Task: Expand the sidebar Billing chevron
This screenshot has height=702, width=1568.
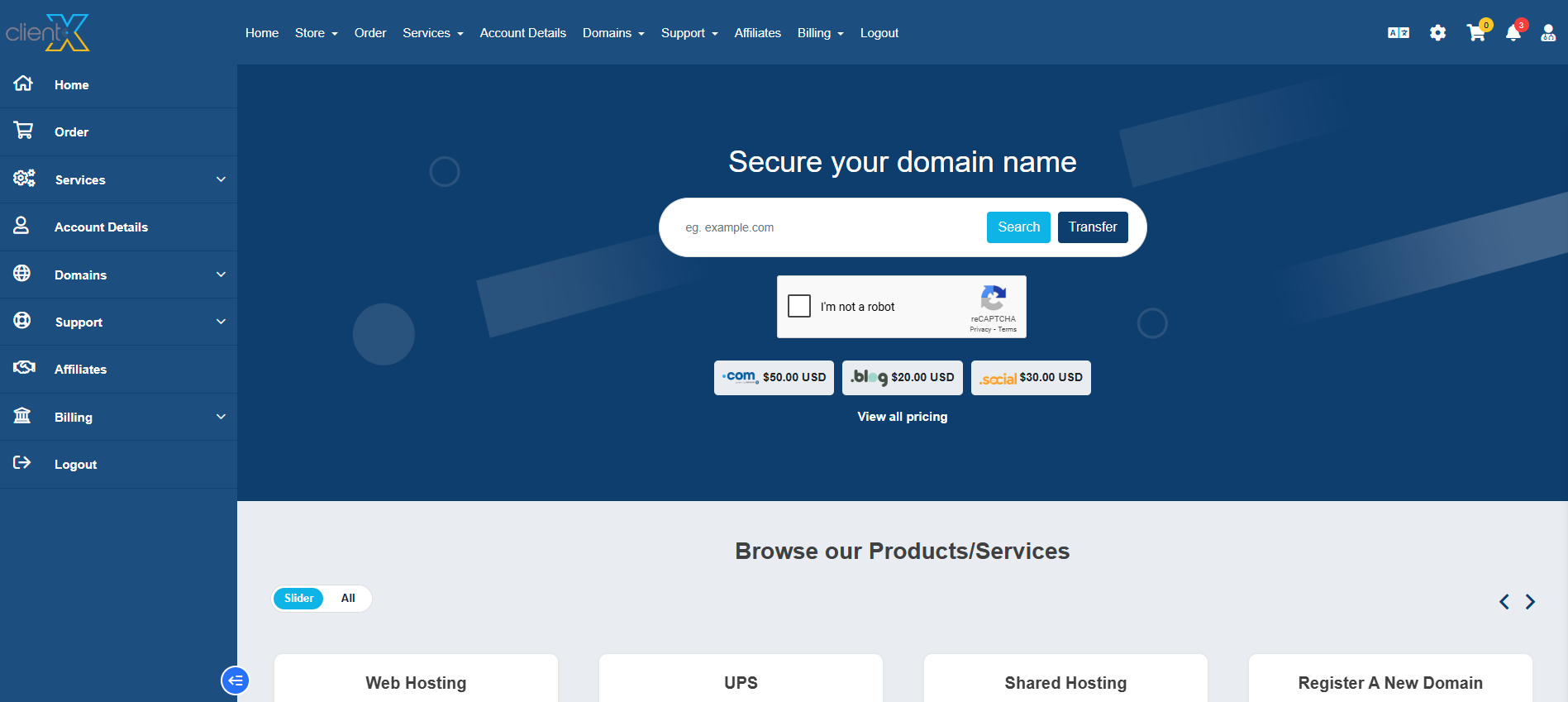Action: tap(221, 417)
